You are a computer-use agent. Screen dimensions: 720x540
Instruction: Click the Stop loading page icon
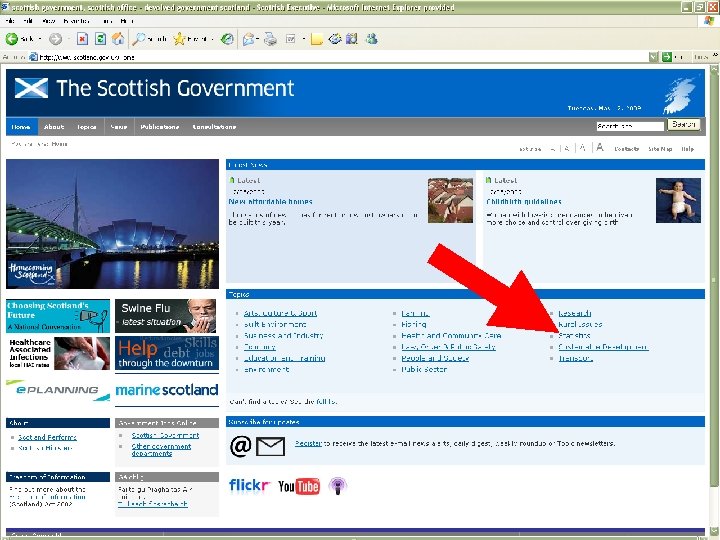82,39
